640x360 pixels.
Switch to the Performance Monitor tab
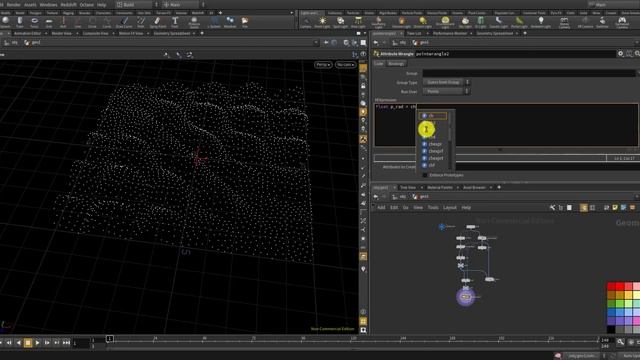pyautogui.click(x=449, y=33)
